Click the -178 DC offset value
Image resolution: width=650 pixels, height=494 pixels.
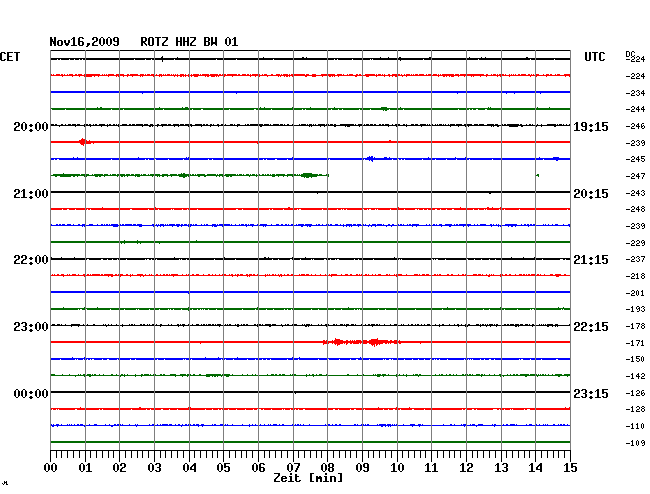(x=635, y=327)
